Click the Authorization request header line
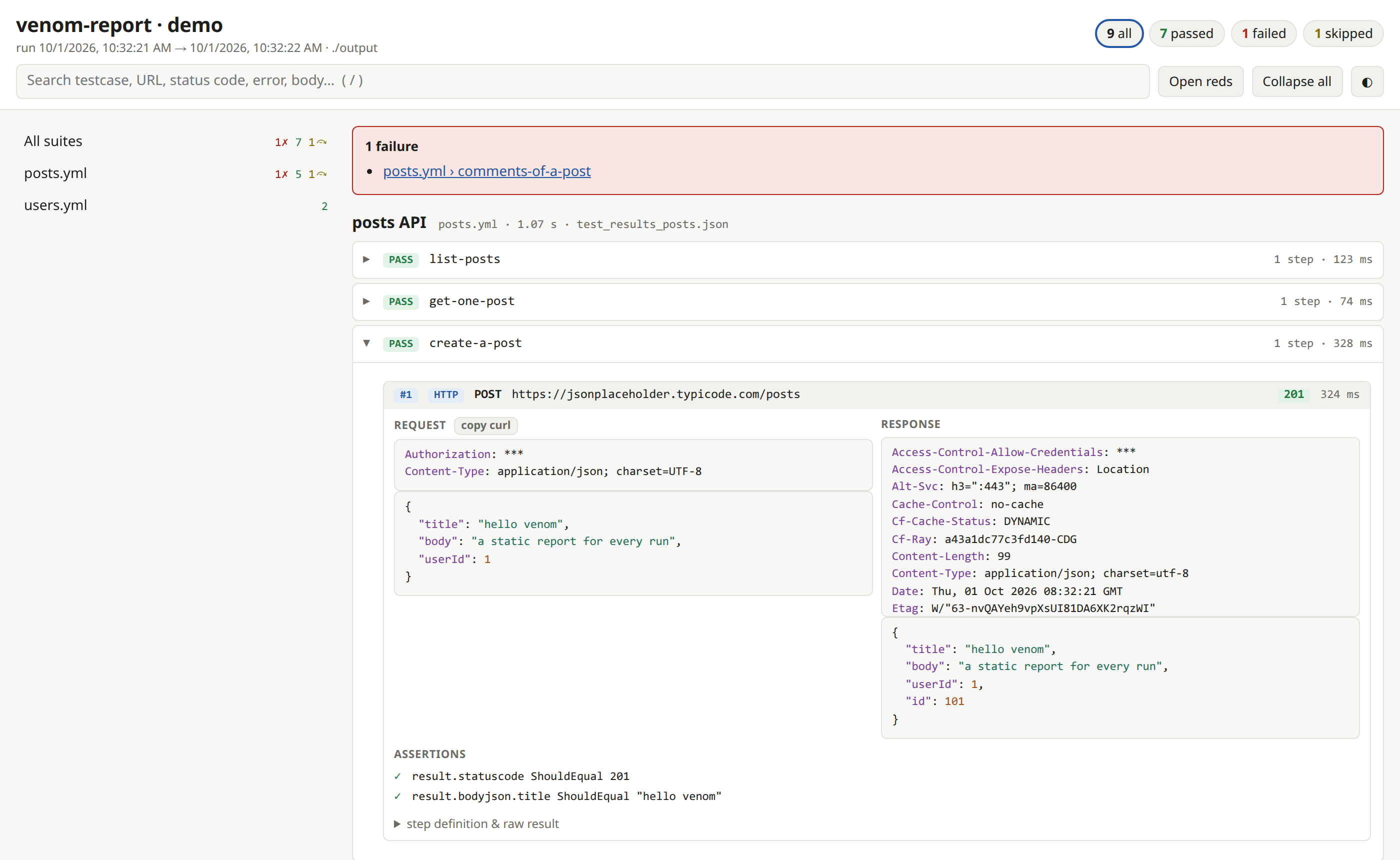The width and height of the screenshot is (1400, 860). click(464, 454)
